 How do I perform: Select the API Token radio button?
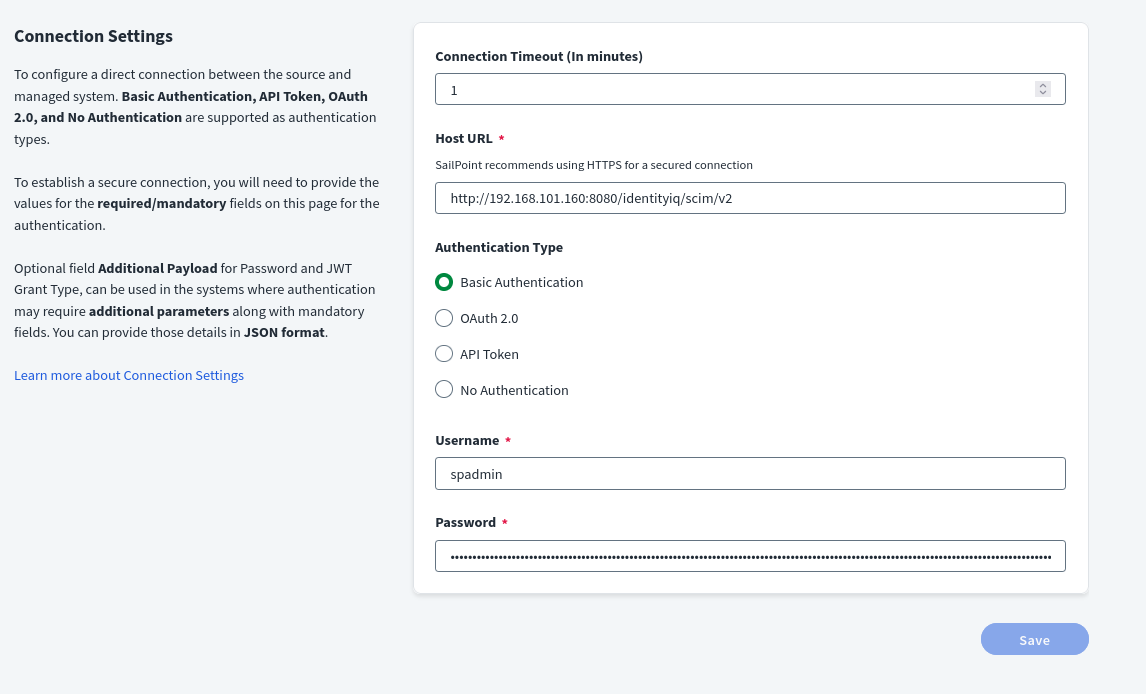point(444,354)
